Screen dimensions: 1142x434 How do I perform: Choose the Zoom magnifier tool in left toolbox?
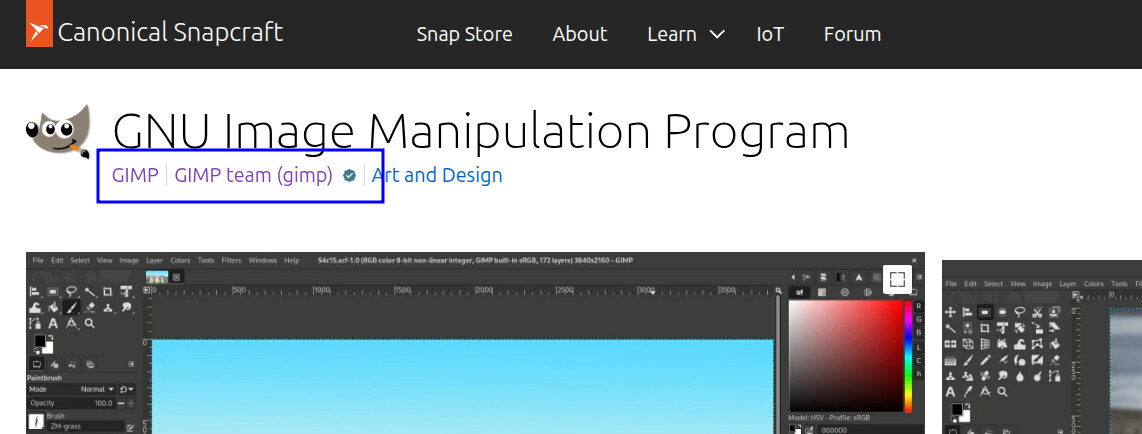point(90,324)
